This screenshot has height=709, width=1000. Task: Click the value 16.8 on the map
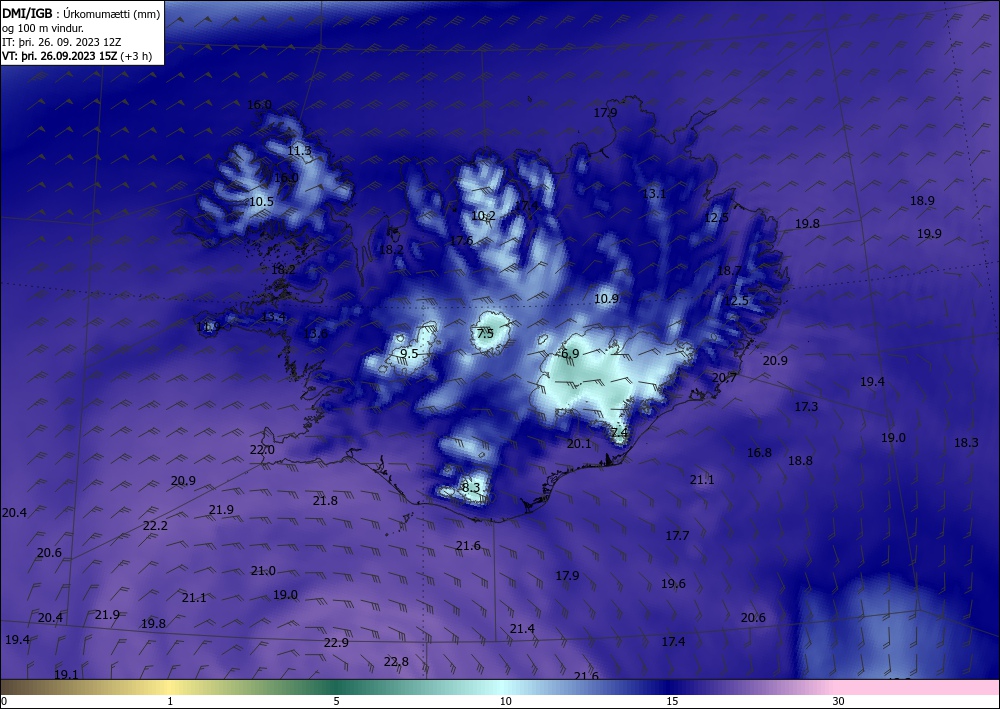759,453
